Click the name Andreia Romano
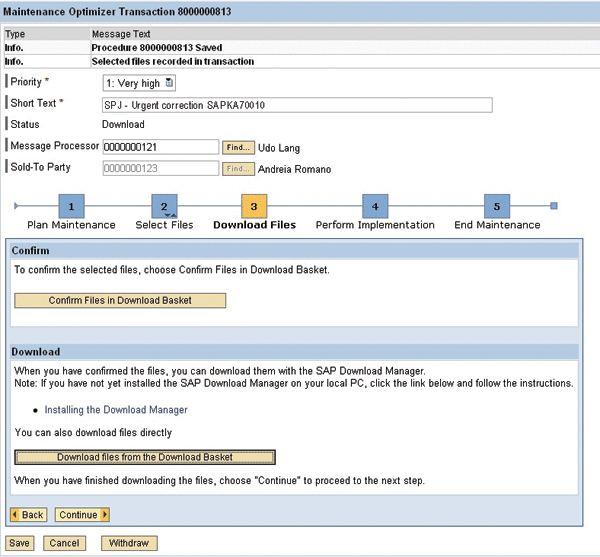This screenshot has height=557, width=600. coord(294,169)
